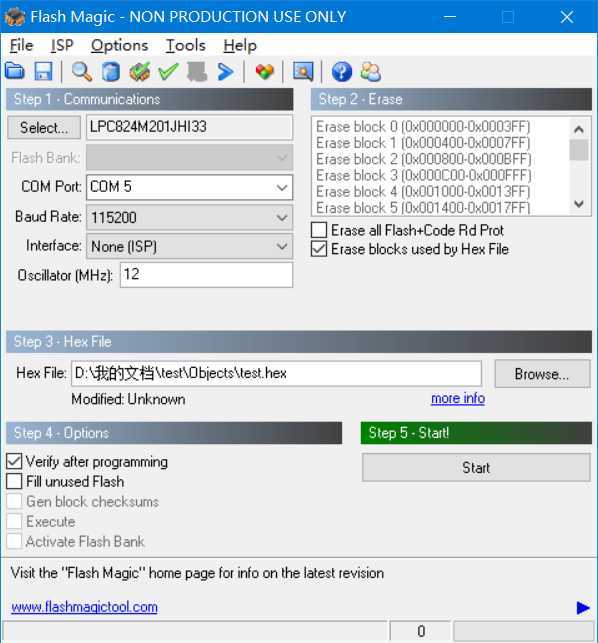Select Erase block 1 (0x000400-0x0007FF)
The image size is (598, 643).
tap(423, 143)
